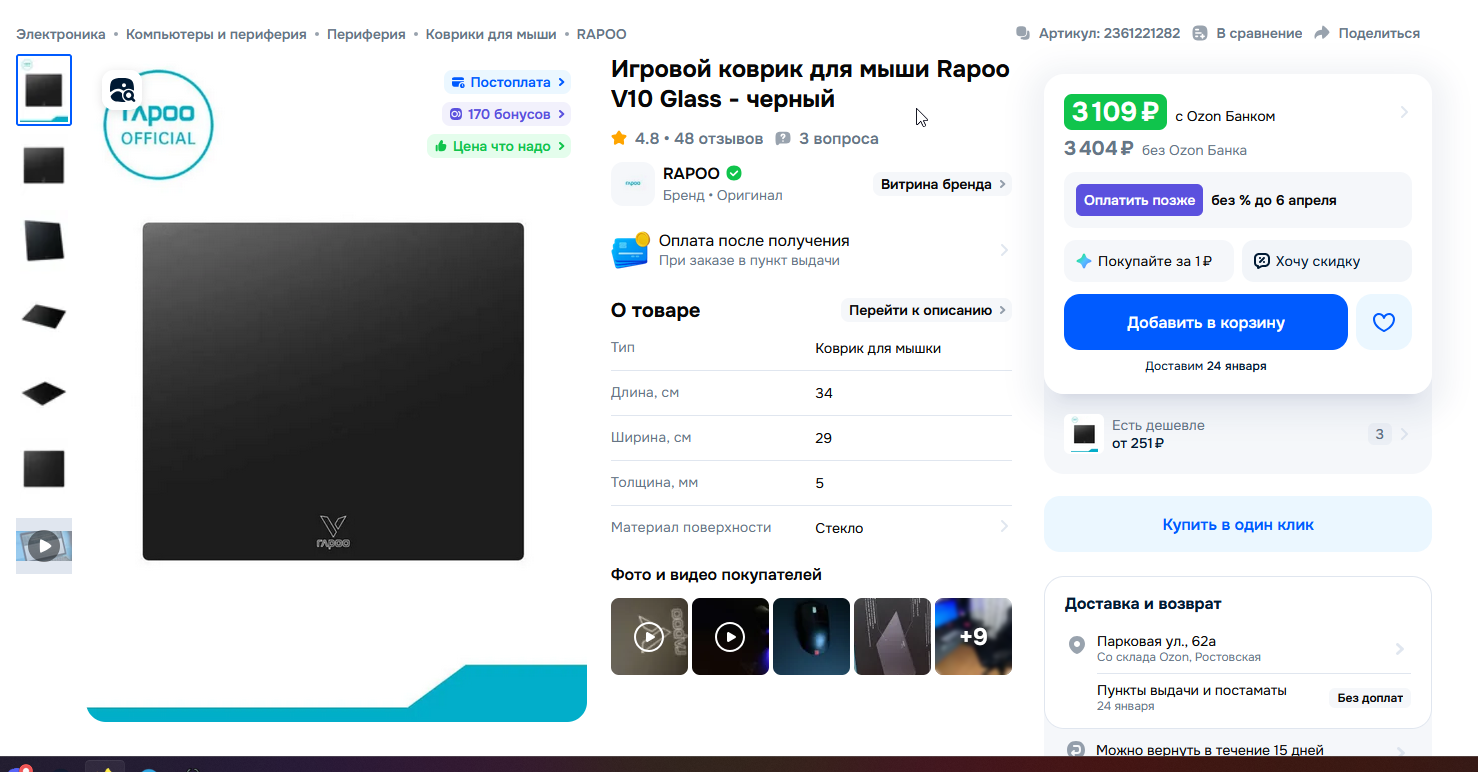1478x772 pixels.
Task: Click the О товаре heading
Action: (x=656, y=310)
